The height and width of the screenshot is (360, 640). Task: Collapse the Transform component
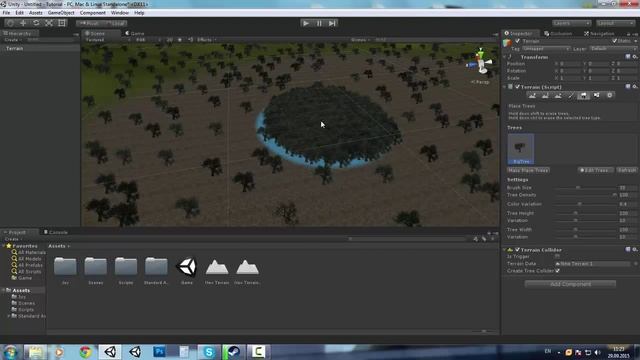pyautogui.click(x=505, y=57)
